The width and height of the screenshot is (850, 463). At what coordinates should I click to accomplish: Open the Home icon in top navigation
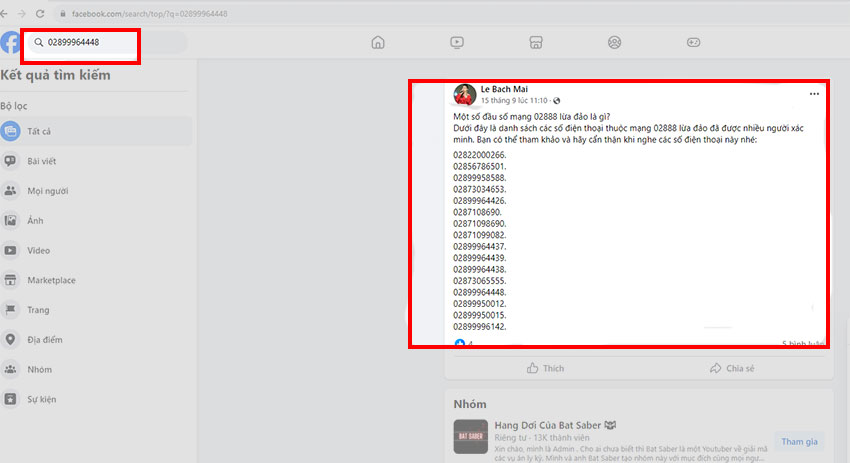[x=378, y=42]
